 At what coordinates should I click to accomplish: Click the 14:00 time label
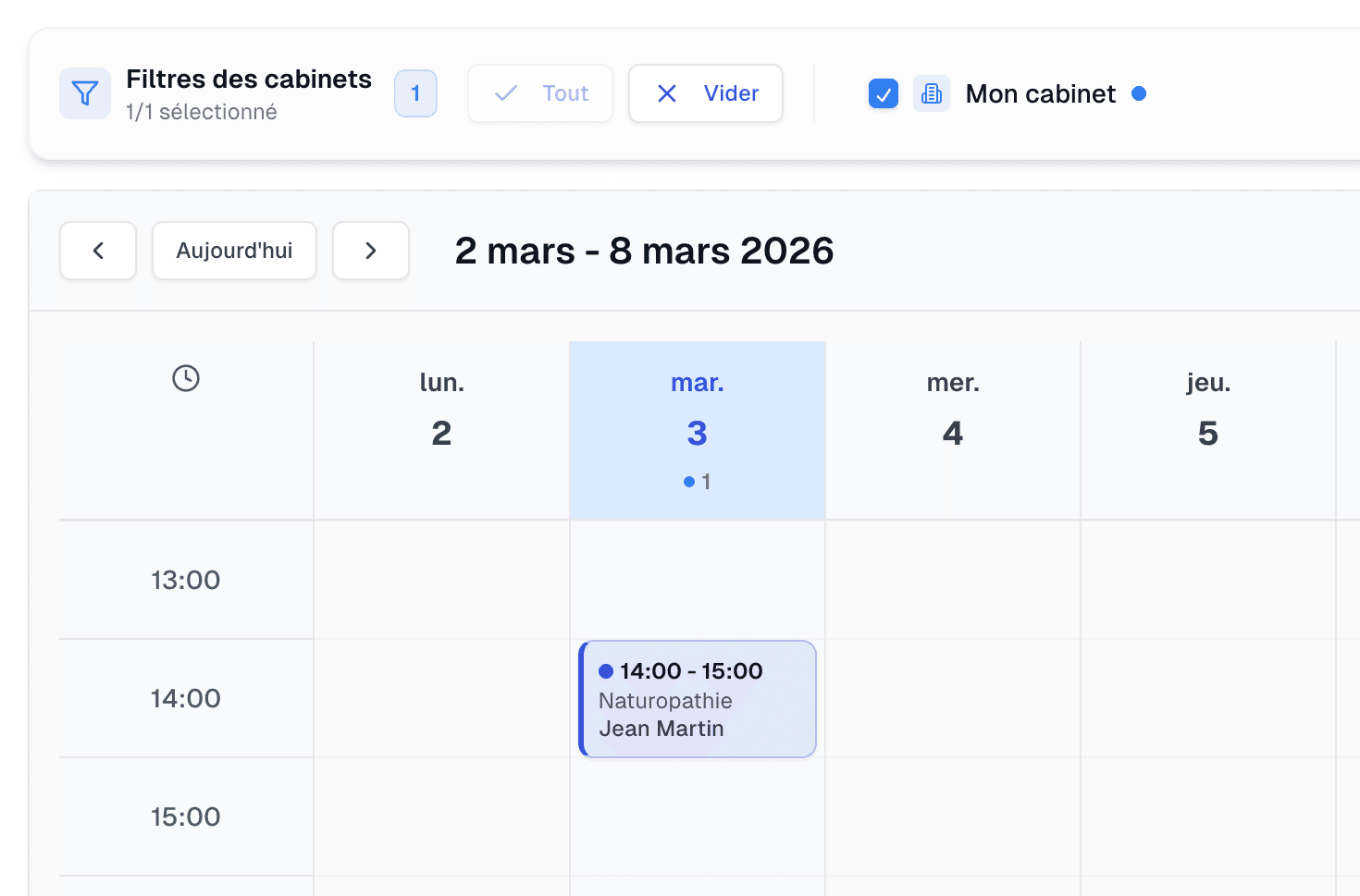click(185, 699)
